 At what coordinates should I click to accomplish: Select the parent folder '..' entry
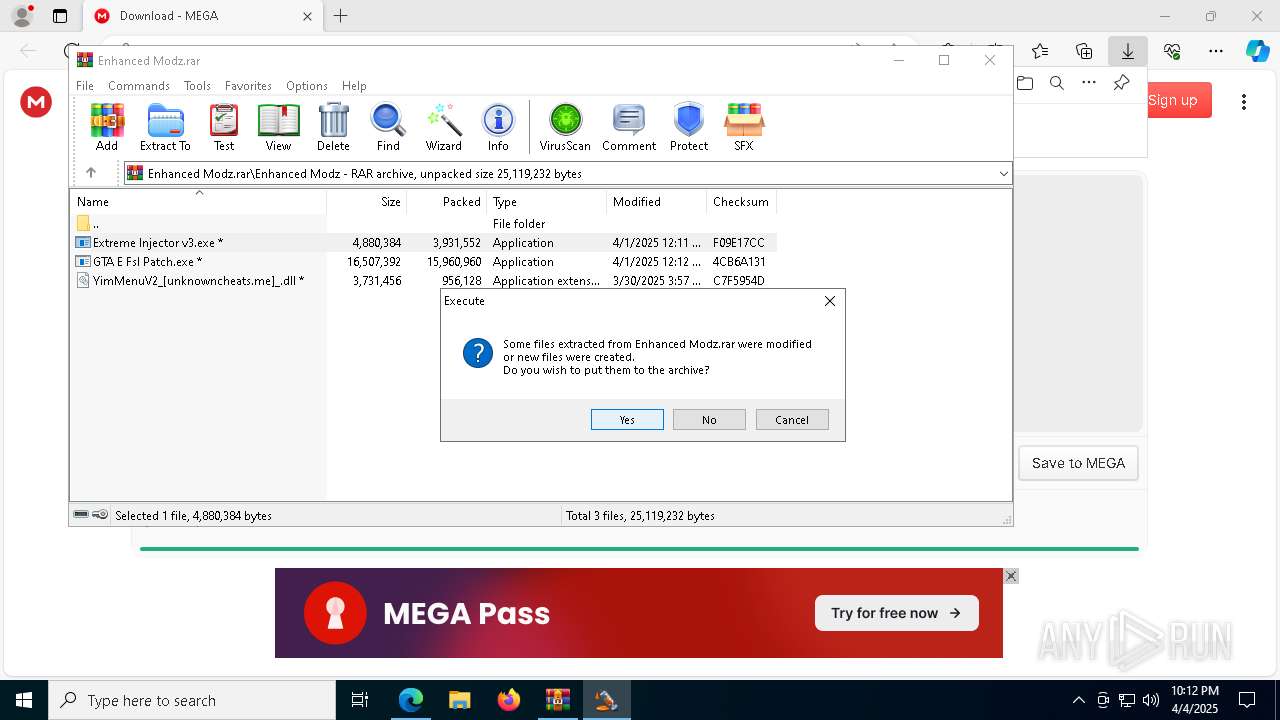[88, 224]
